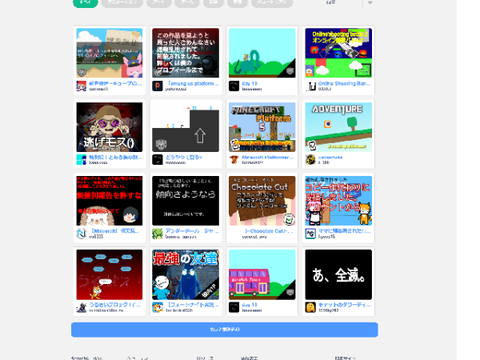Open the sort order dropdown arrow
This screenshot has width=480, height=360.
click(x=370, y=3)
